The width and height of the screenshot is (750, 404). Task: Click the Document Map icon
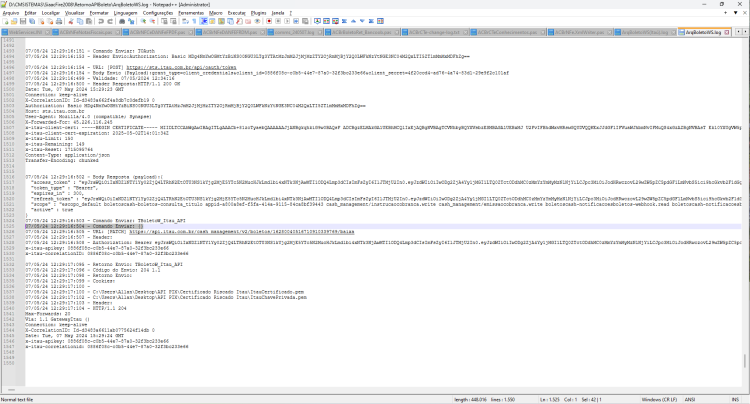coord(221,21)
